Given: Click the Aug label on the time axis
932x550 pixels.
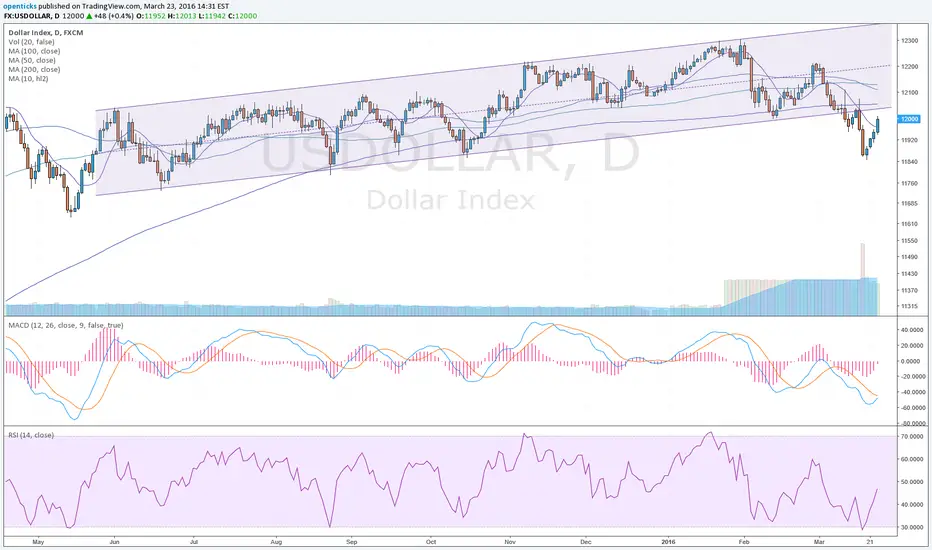Looking at the screenshot, I should coord(276,542).
